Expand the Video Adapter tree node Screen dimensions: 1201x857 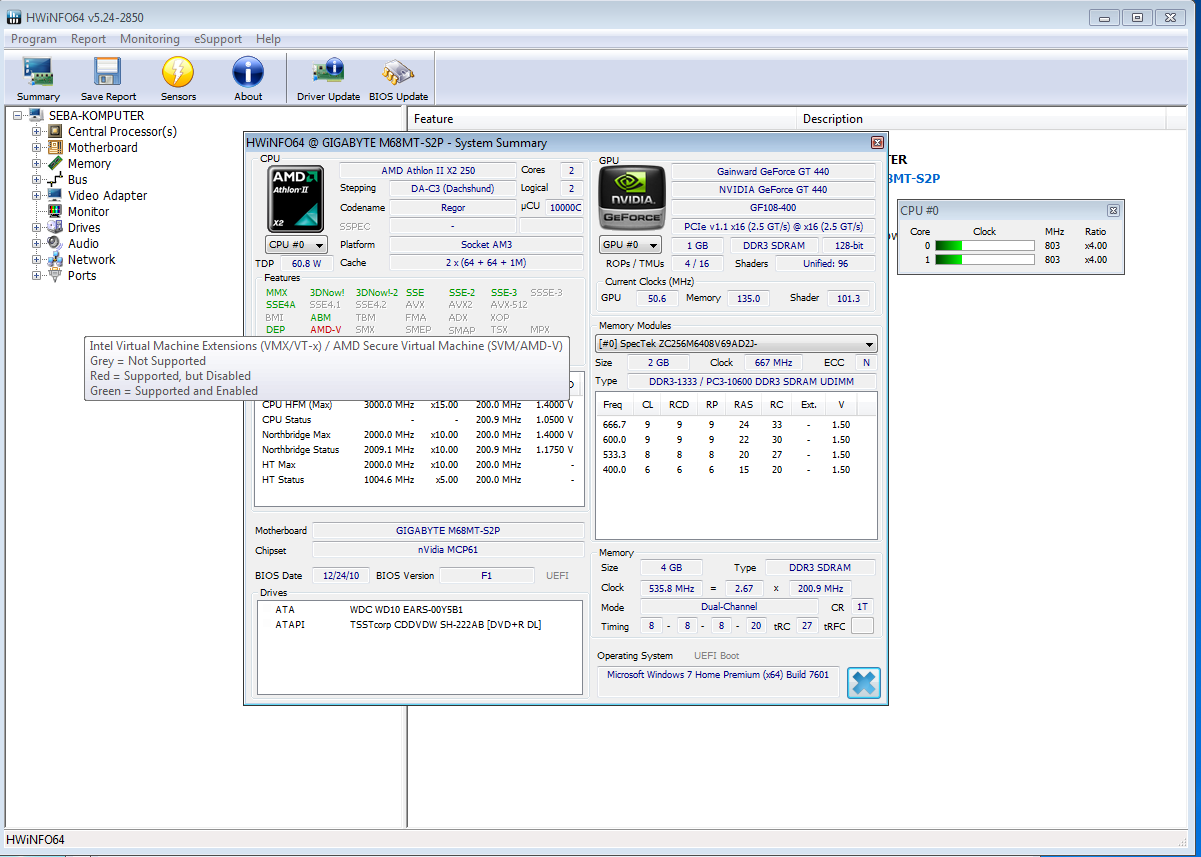(36, 196)
